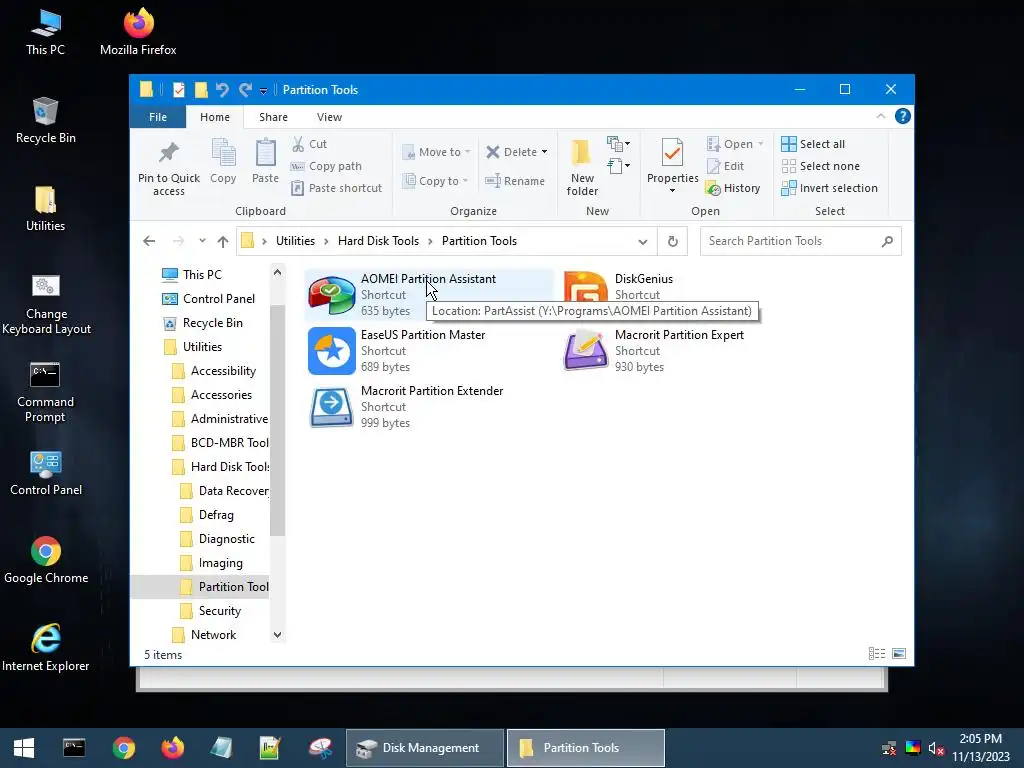The image size is (1024, 768).
Task: Click Select none in ribbon
Action: tap(820, 166)
